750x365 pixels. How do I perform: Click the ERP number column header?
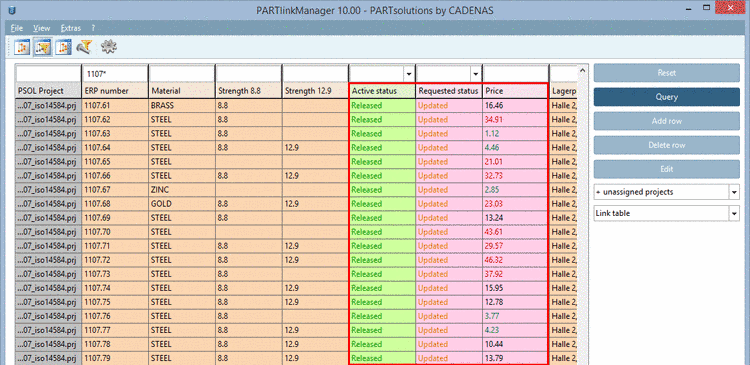tap(115, 91)
